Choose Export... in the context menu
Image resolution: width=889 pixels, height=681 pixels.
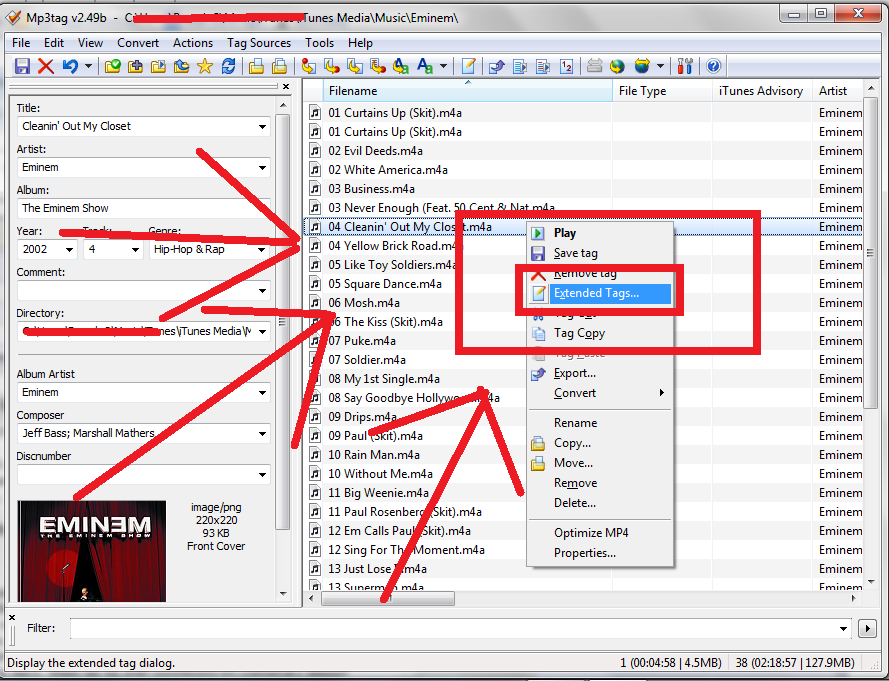click(x=600, y=373)
